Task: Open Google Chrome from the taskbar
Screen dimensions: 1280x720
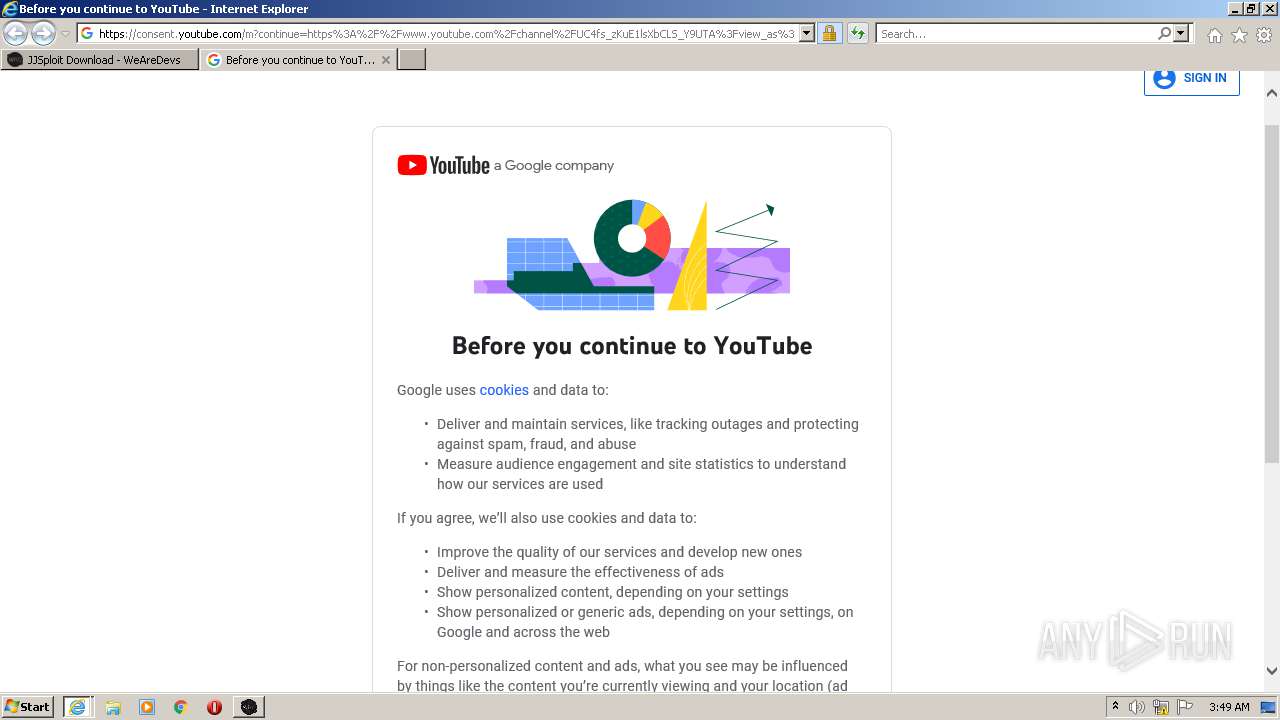Action: click(x=181, y=707)
